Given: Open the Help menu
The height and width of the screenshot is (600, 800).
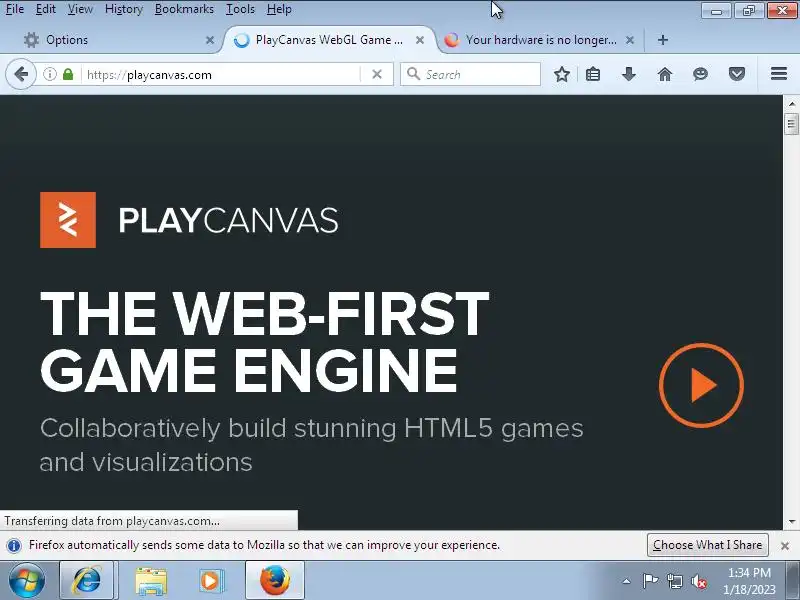Looking at the screenshot, I should point(279,9).
